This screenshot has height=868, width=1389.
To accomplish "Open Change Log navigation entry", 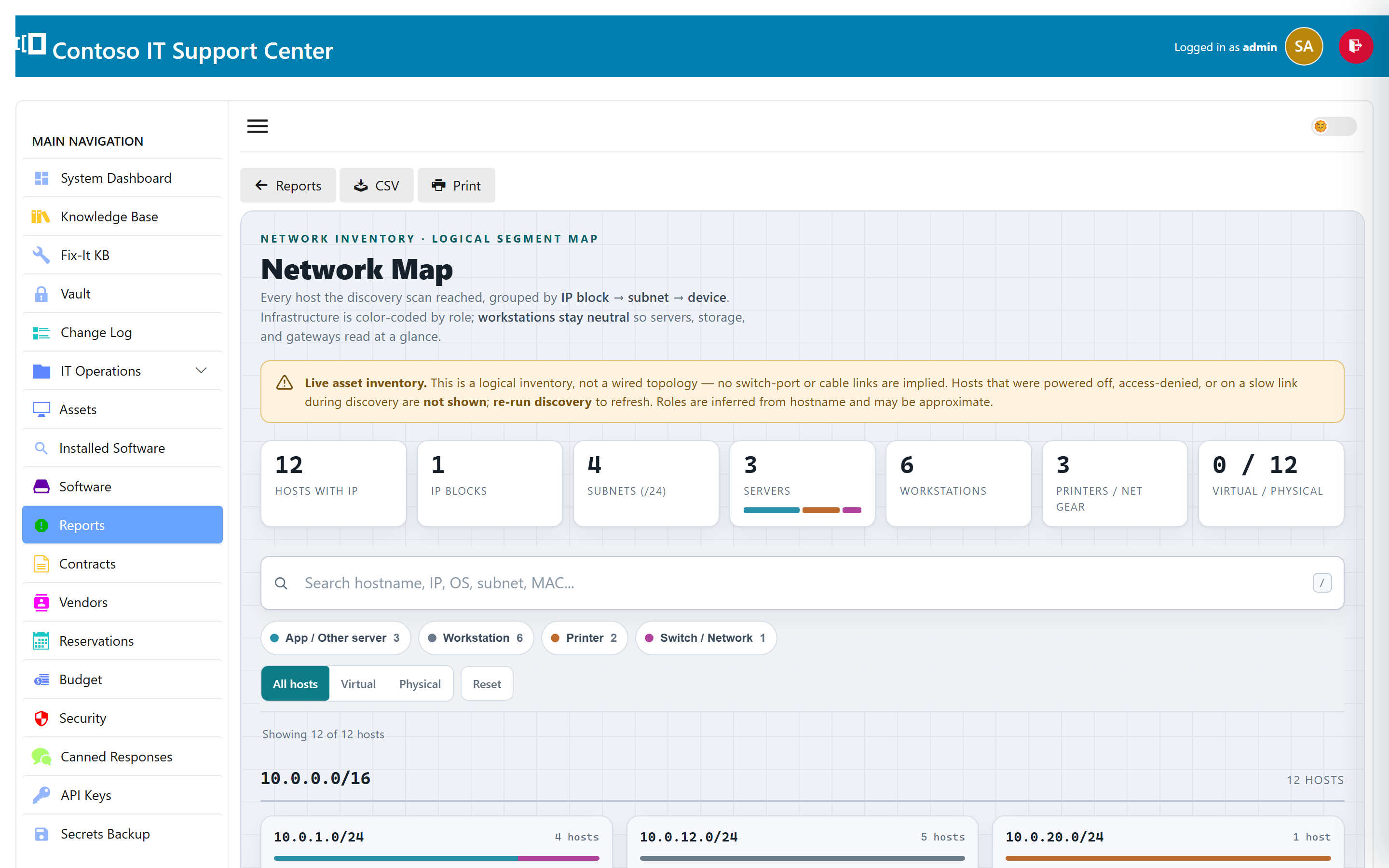I will (x=122, y=332).
